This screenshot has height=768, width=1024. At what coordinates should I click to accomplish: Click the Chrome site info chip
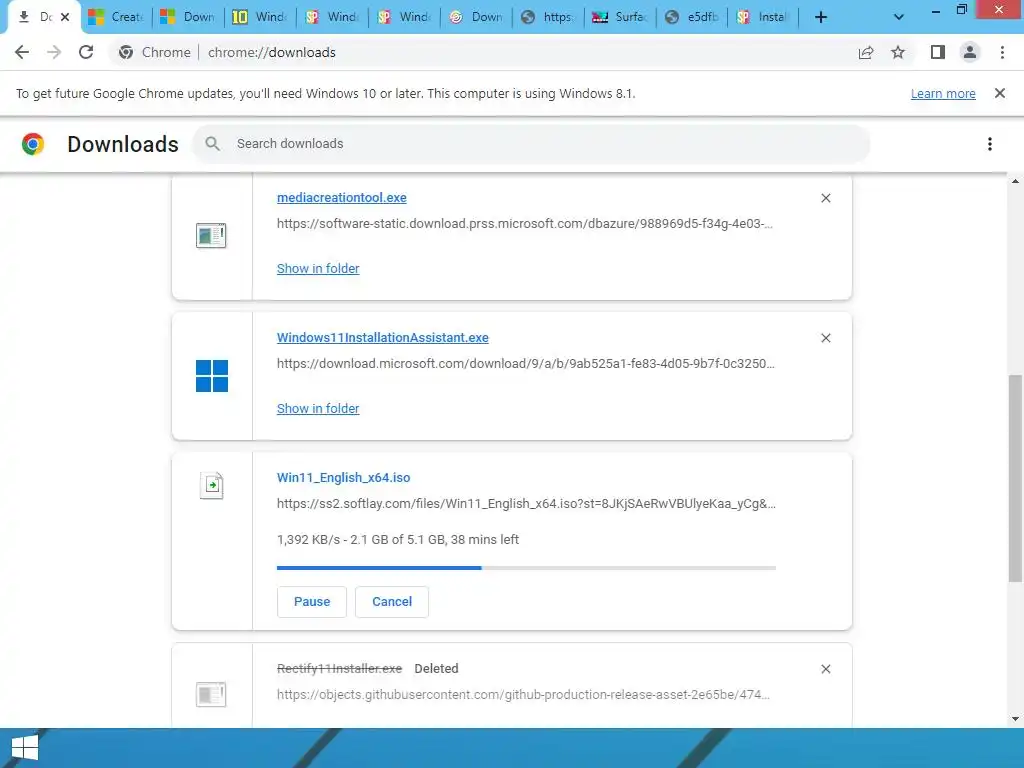(155, 52)
